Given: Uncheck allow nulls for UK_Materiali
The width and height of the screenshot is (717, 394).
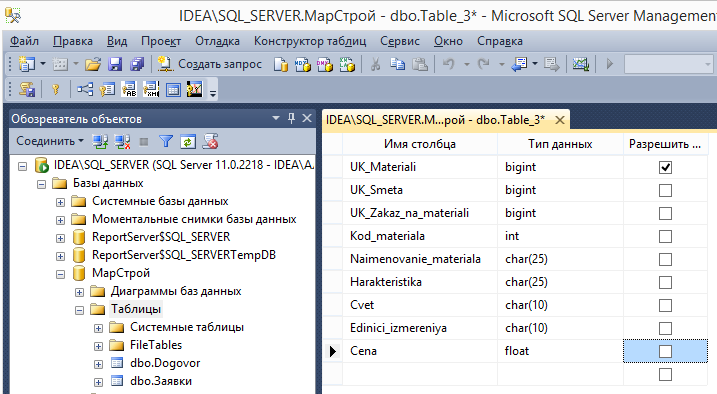Looking at the screenshot, I should [x=665, y=167].
